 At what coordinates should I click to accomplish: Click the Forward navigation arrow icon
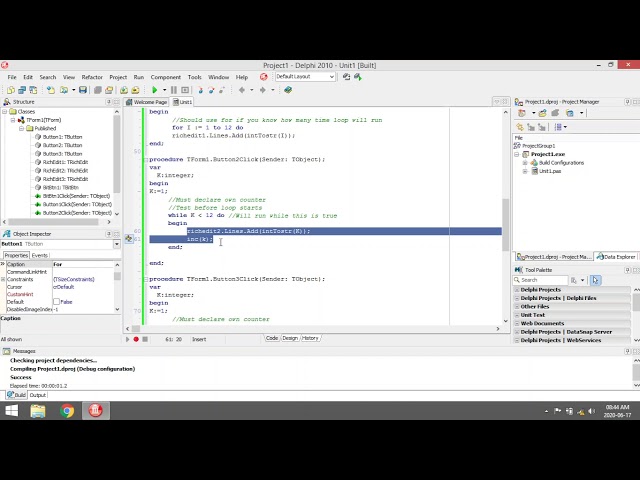[x=262, y=90]
